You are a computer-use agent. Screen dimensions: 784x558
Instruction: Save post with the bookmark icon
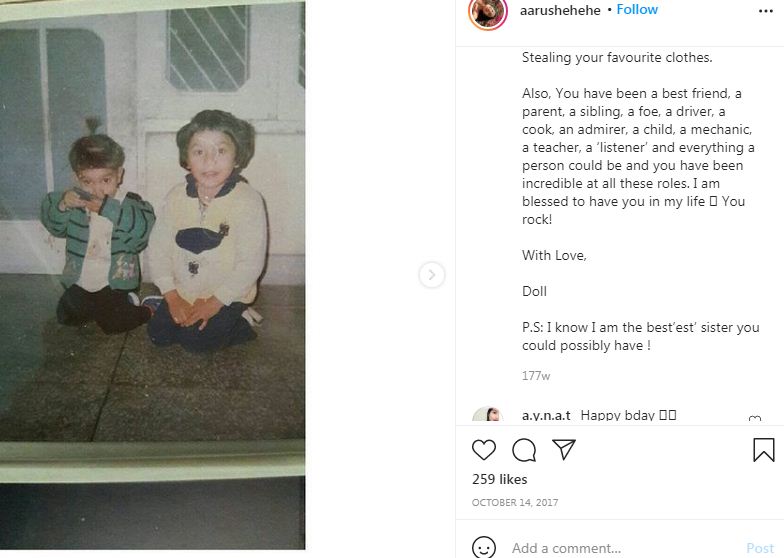click(x=764, y=450)
